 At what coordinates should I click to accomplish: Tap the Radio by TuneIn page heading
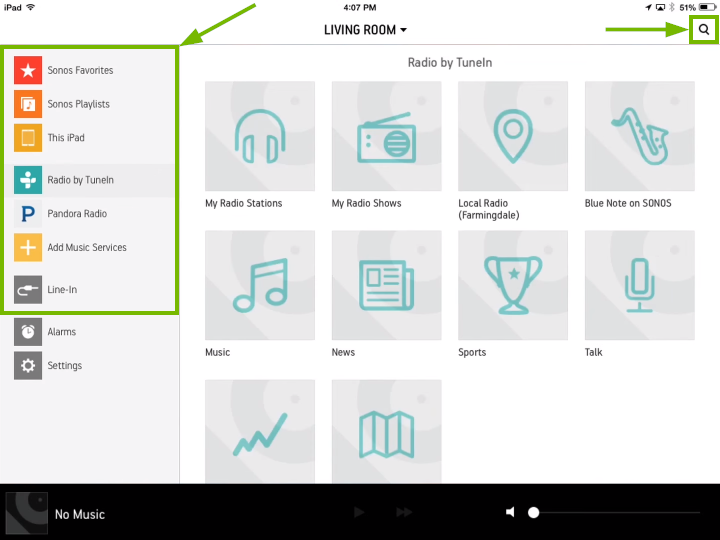pos(450,62)
